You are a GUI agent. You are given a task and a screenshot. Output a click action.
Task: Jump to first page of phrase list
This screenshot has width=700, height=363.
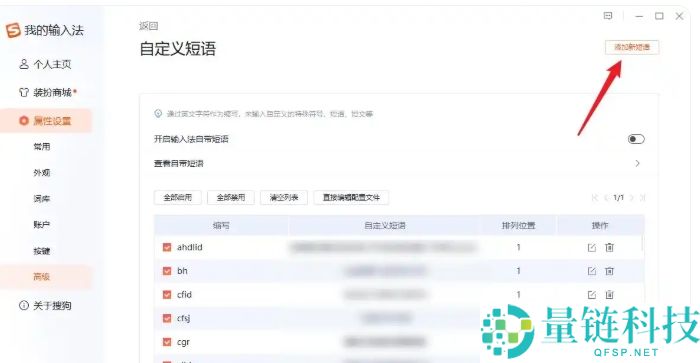click(595, 197)
